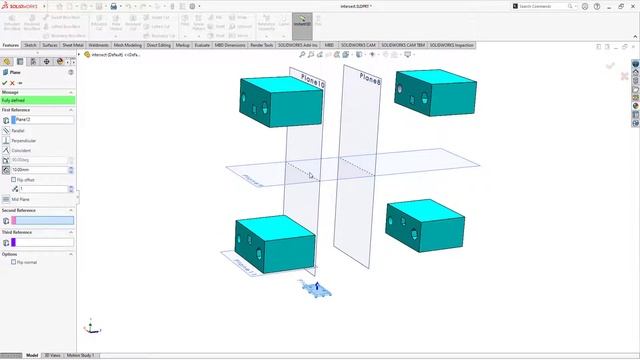Viewport: 640px width, 360px height.
Task: Click the Third Reference purple selection box
Action: click(43, 242)
